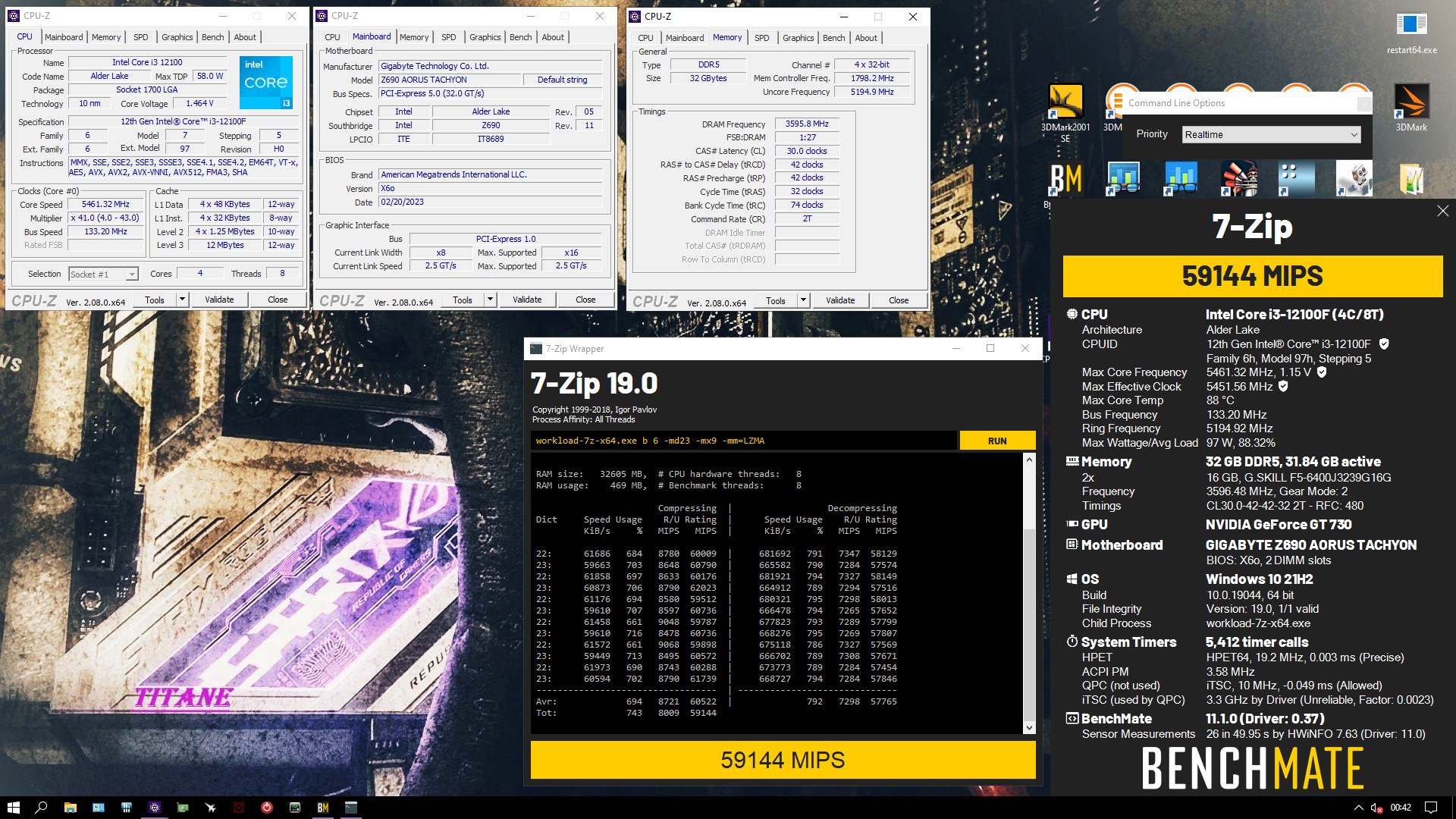Open About tab in third CPU-Z window
The height and width of the screenshot is (819, 1456).
point(866,38)
